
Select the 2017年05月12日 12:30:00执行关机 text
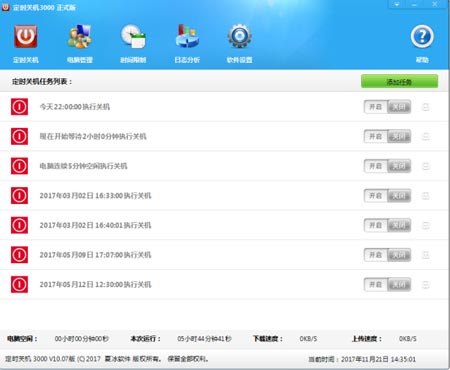pyautogui.click(x=95, y=285)
